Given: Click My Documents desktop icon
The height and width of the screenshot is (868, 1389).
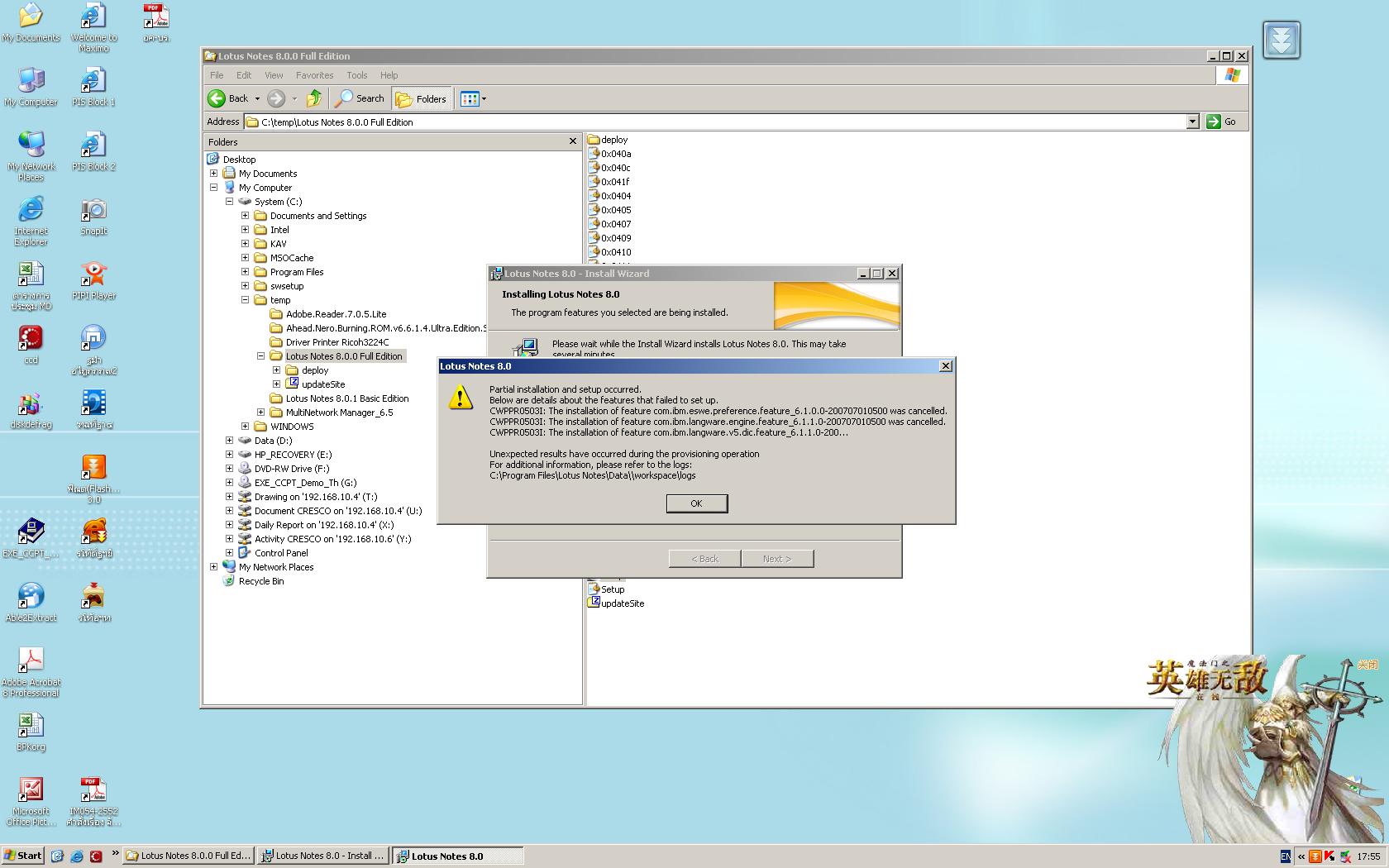Looking at the screenshot, I should coord(31,23).
